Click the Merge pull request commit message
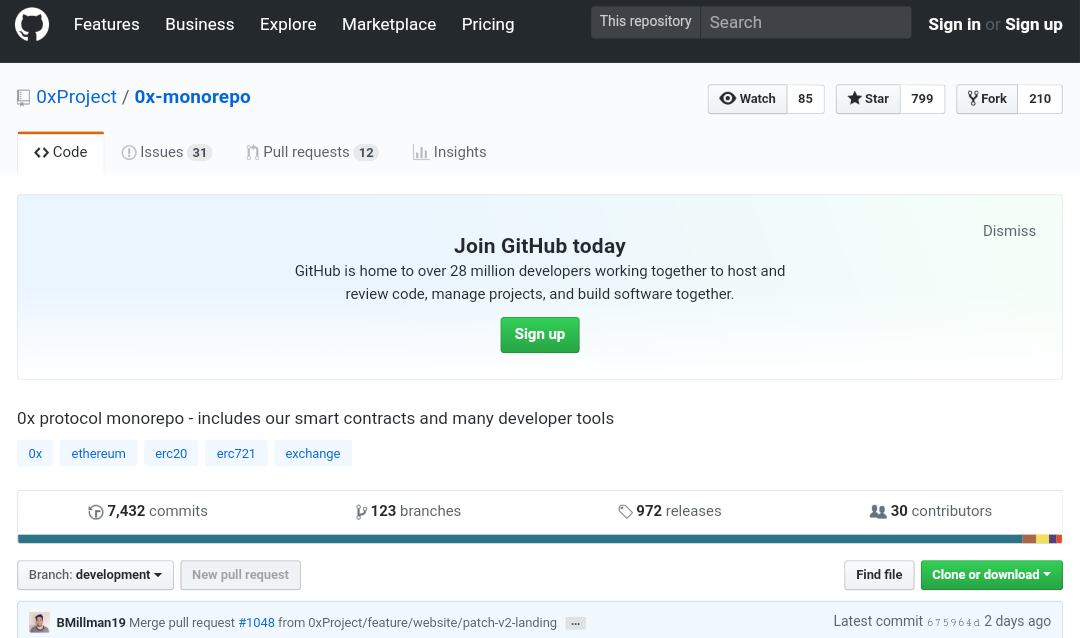This screenshot has height=638, width=1080. (343, 622)
